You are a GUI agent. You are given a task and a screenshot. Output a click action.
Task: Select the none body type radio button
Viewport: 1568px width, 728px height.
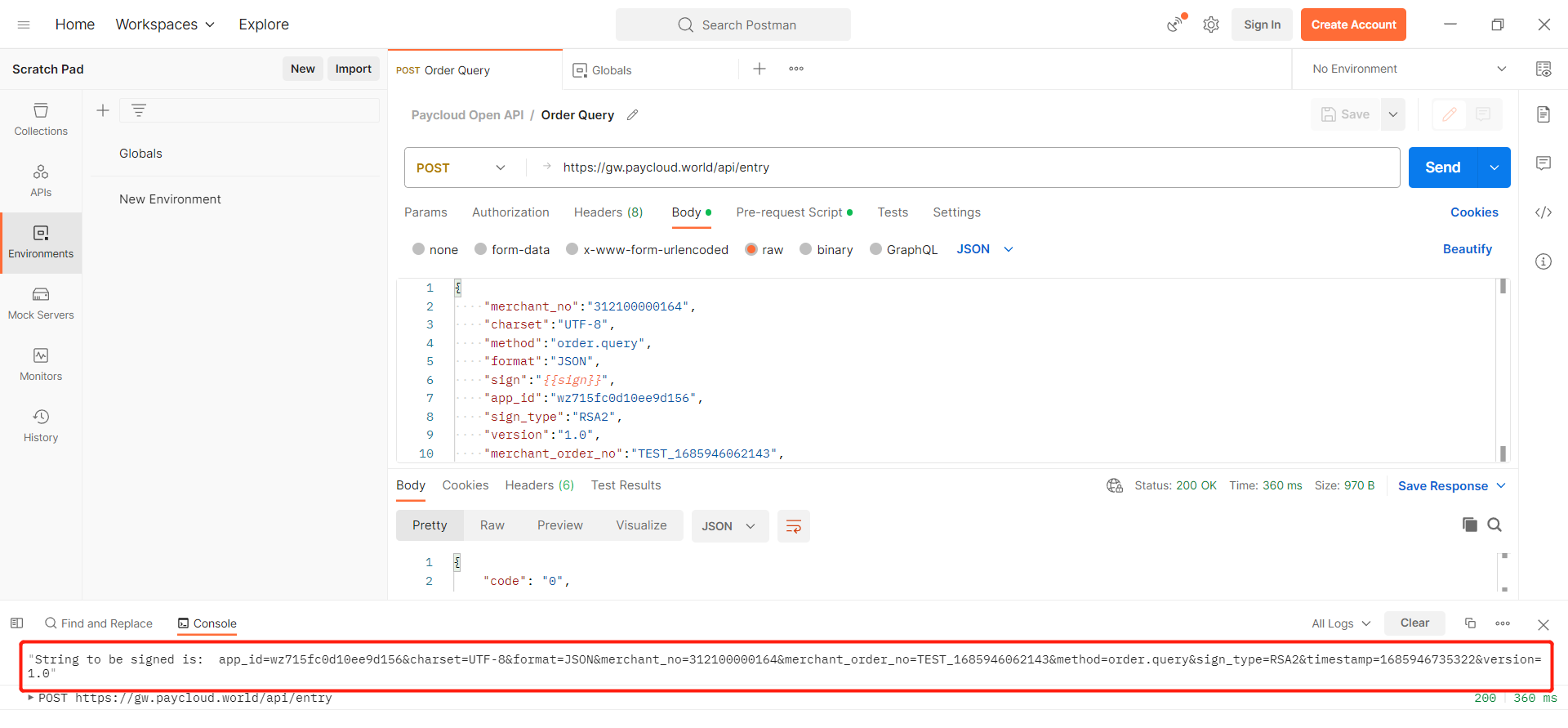pyautogui.click(x=419, y=249)
